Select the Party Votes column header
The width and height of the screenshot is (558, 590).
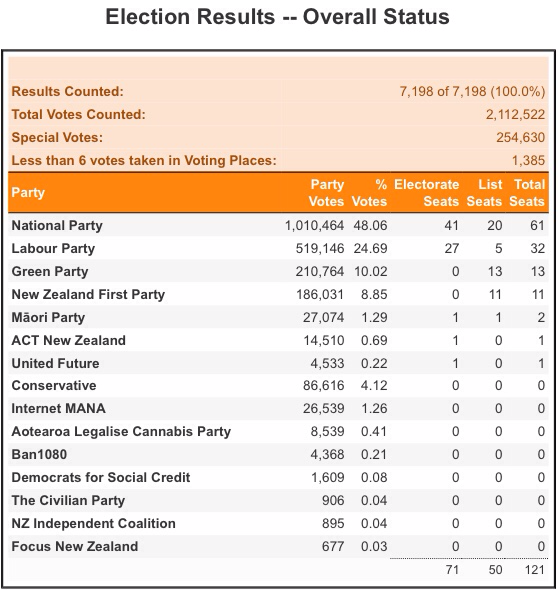tap(326, 193)
